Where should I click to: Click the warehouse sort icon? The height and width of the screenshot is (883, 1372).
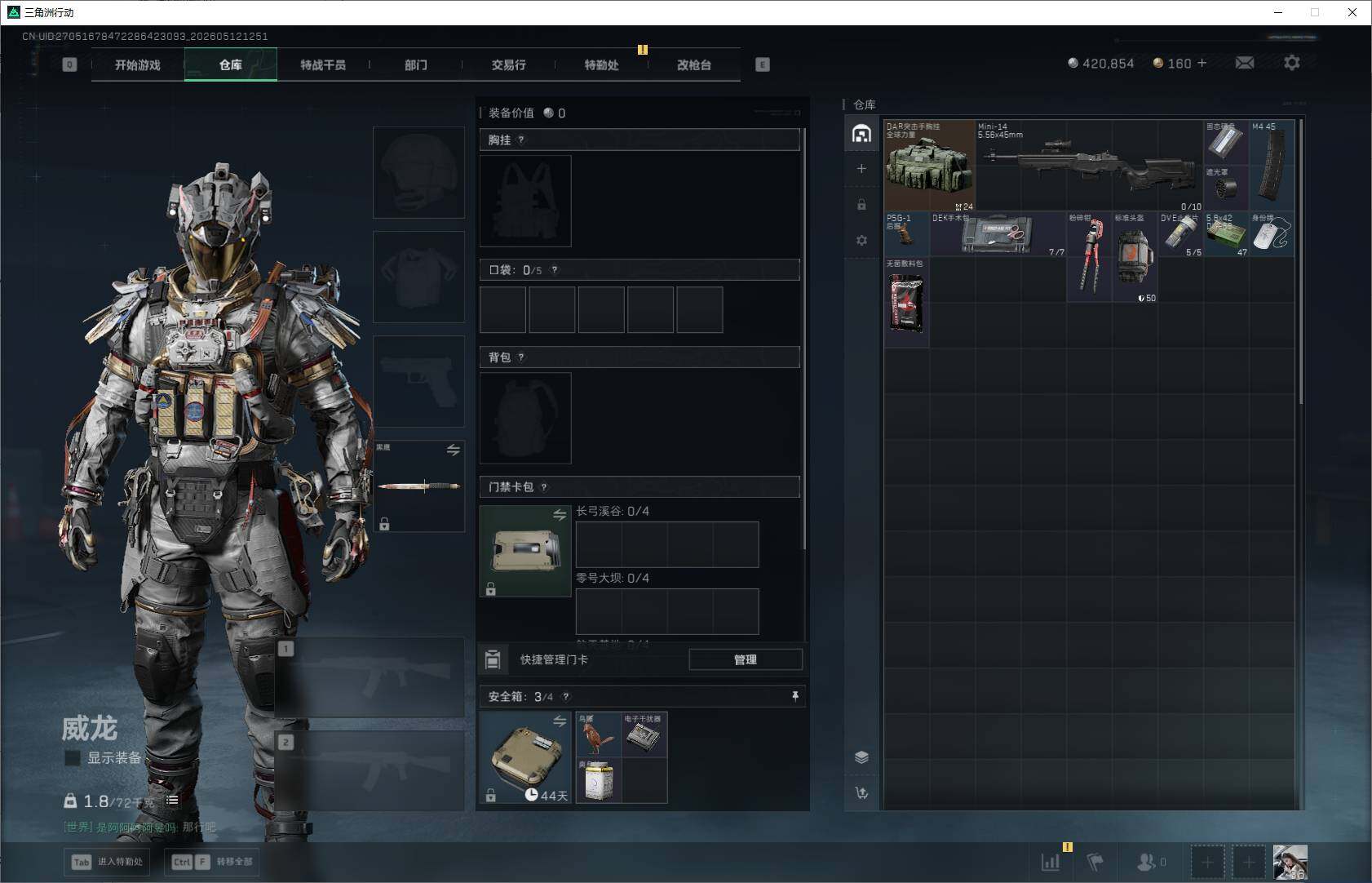click(861, 793)
